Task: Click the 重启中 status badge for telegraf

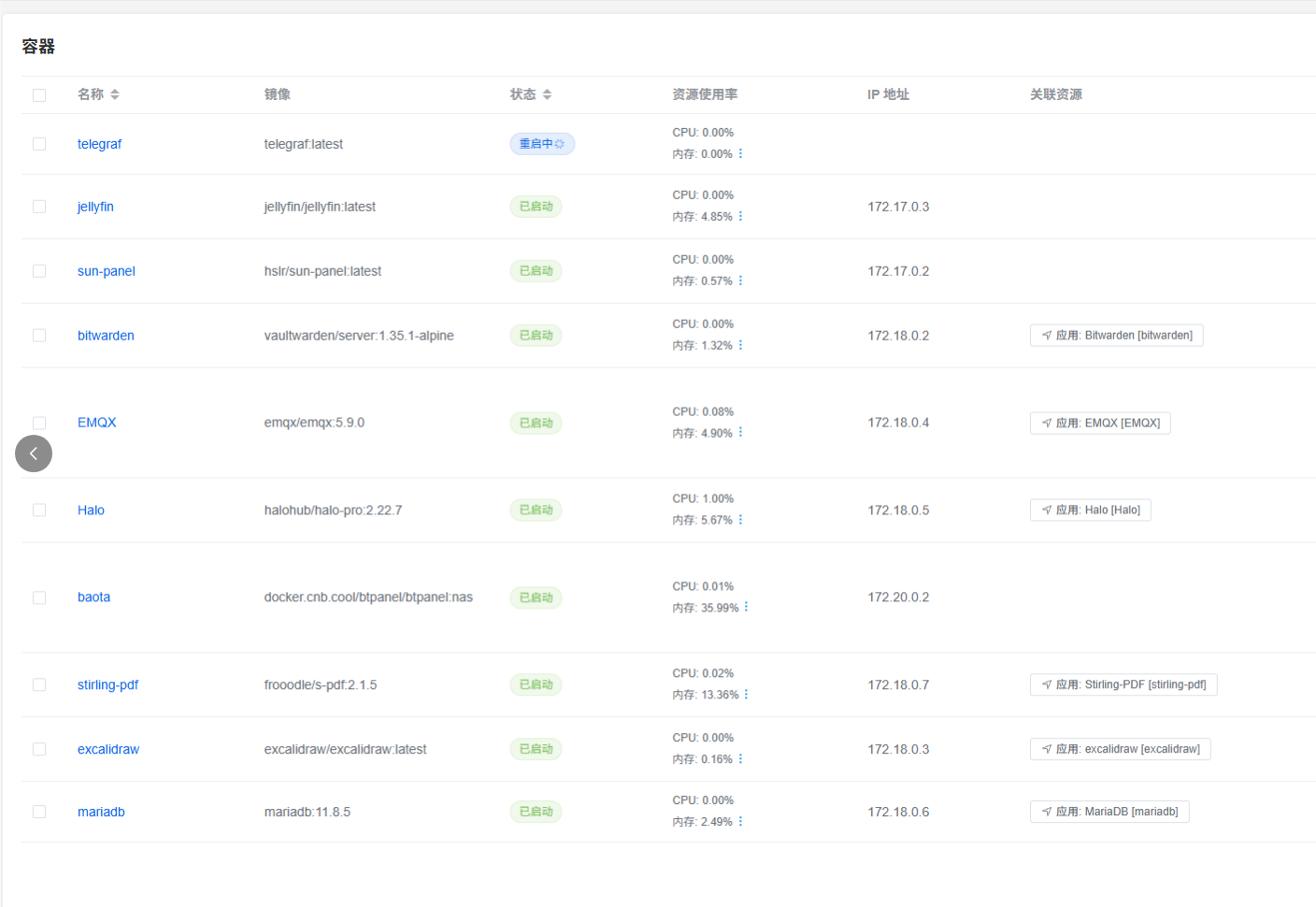Action: point(542,144)
